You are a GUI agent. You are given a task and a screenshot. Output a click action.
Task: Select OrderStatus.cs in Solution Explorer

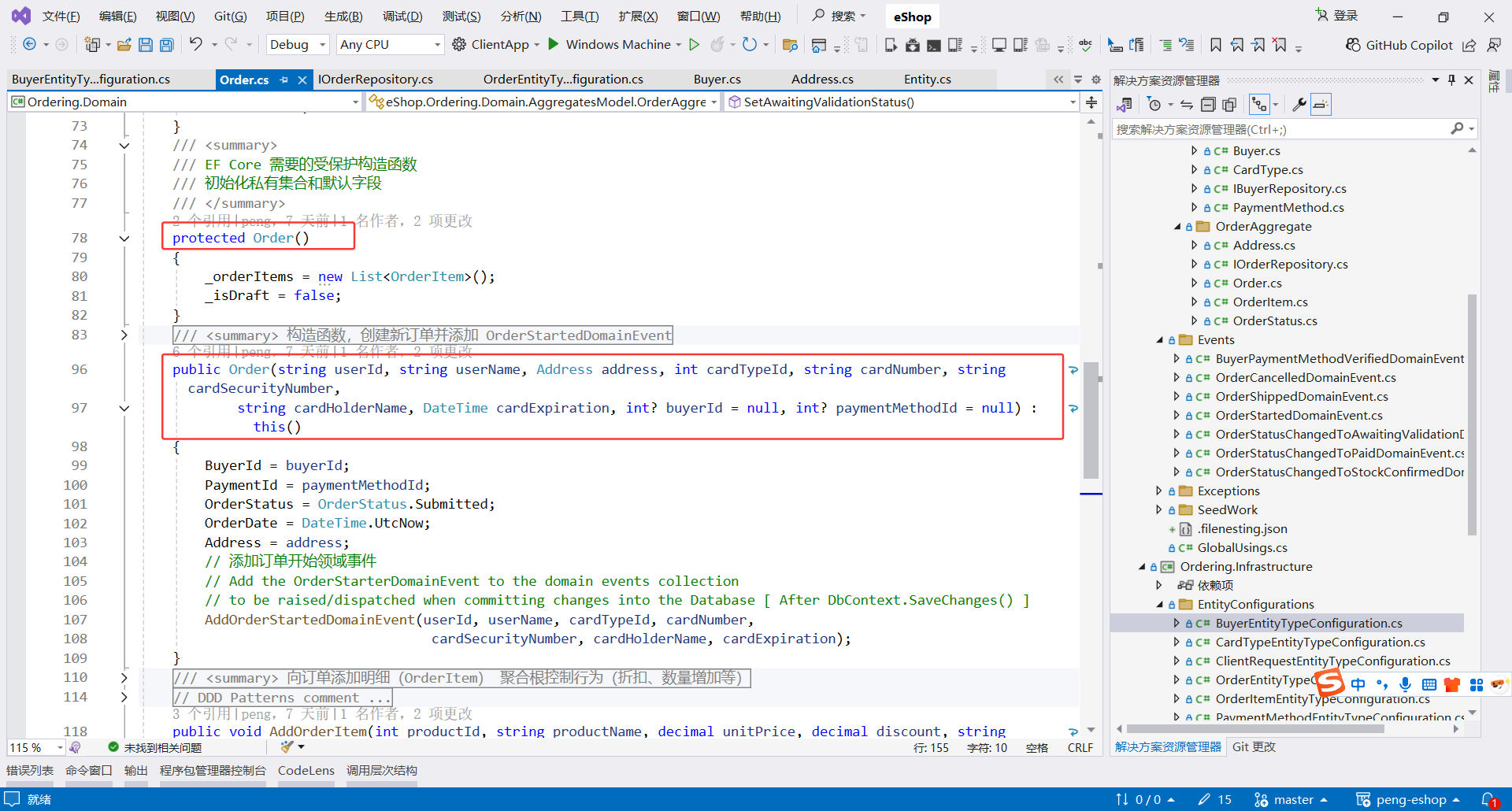click(x=1274, y=321)
